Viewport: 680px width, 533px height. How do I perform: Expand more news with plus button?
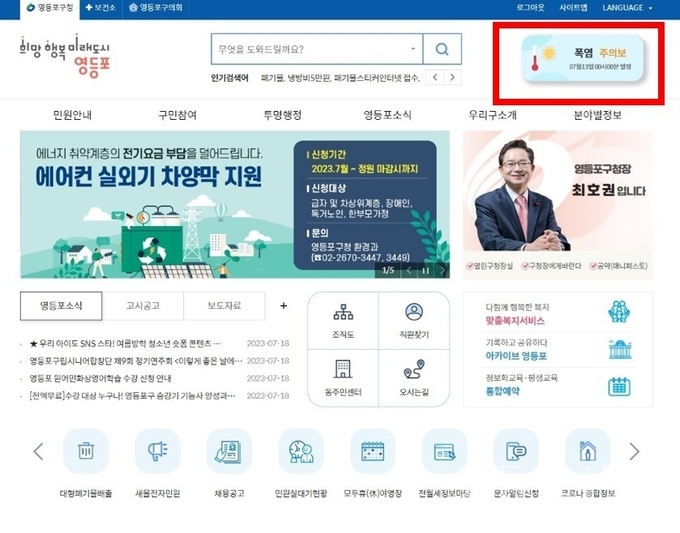(283, 306)
